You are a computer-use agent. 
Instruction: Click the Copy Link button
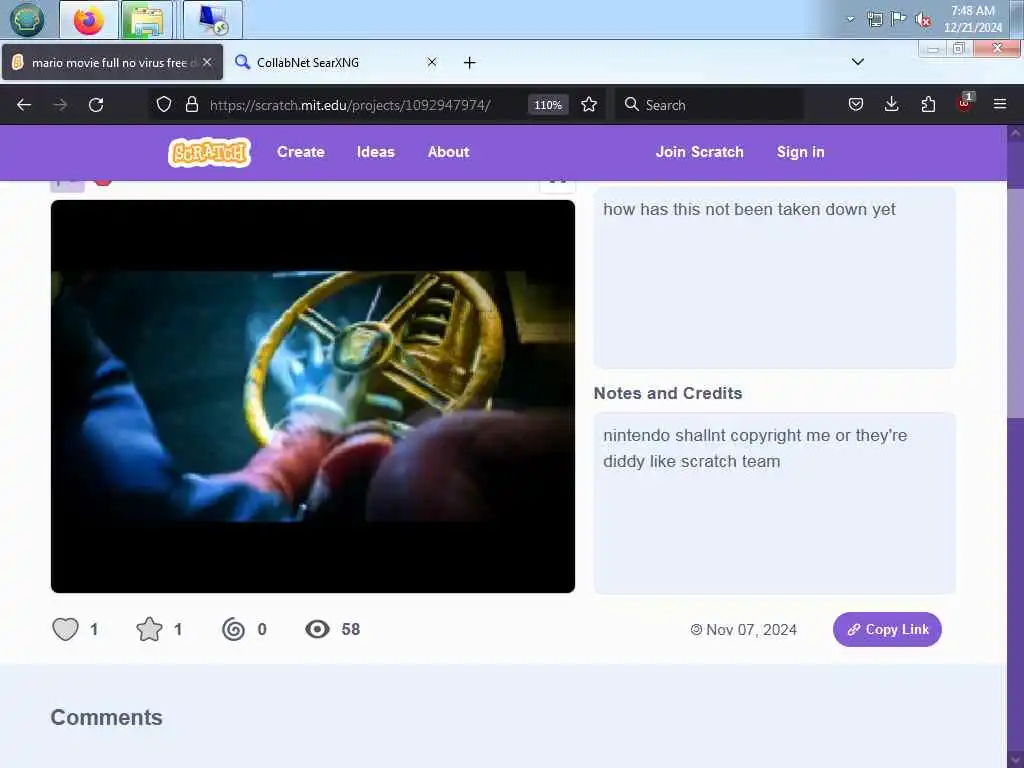887,630
